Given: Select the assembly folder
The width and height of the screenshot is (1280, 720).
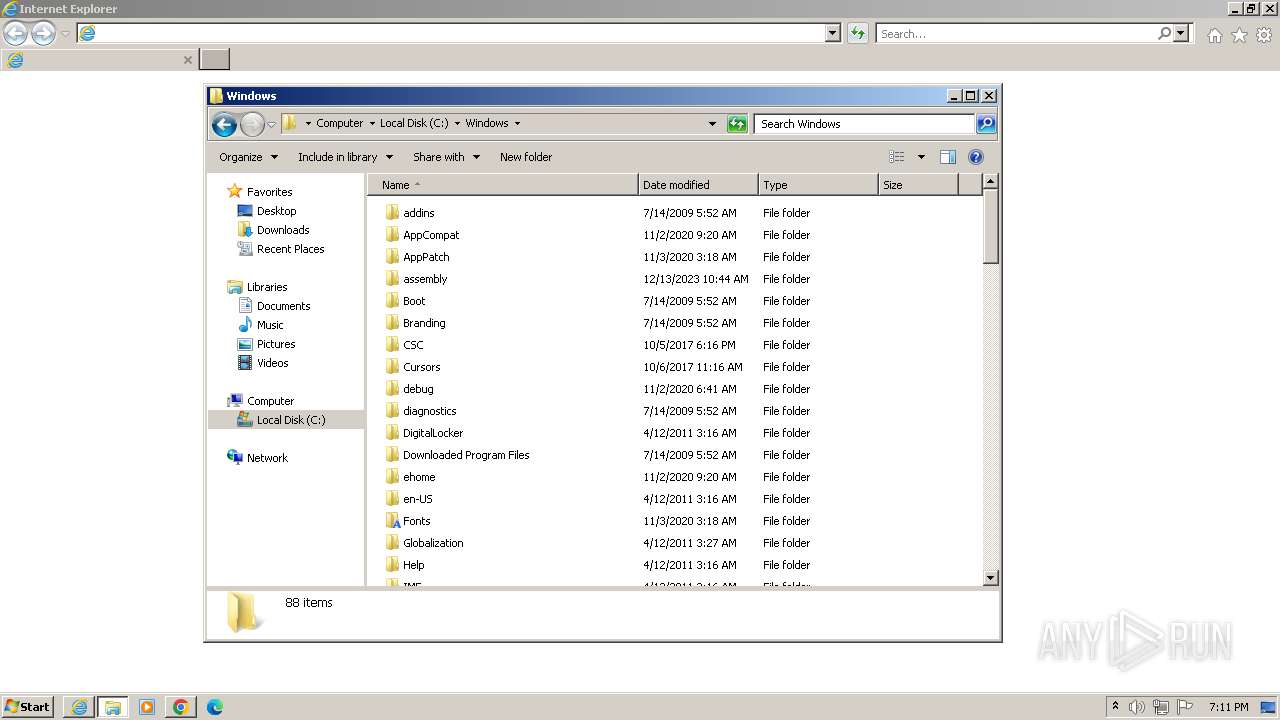Looking at the screenshot, I should click(x=425, y=279).
